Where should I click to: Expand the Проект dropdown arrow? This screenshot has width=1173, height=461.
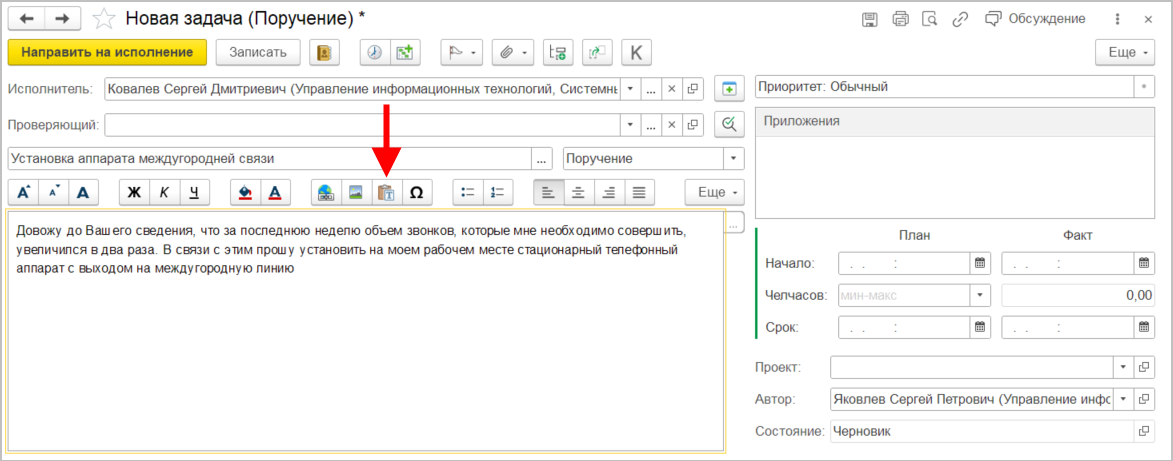pyautogui.click(x=1123, y=367)
